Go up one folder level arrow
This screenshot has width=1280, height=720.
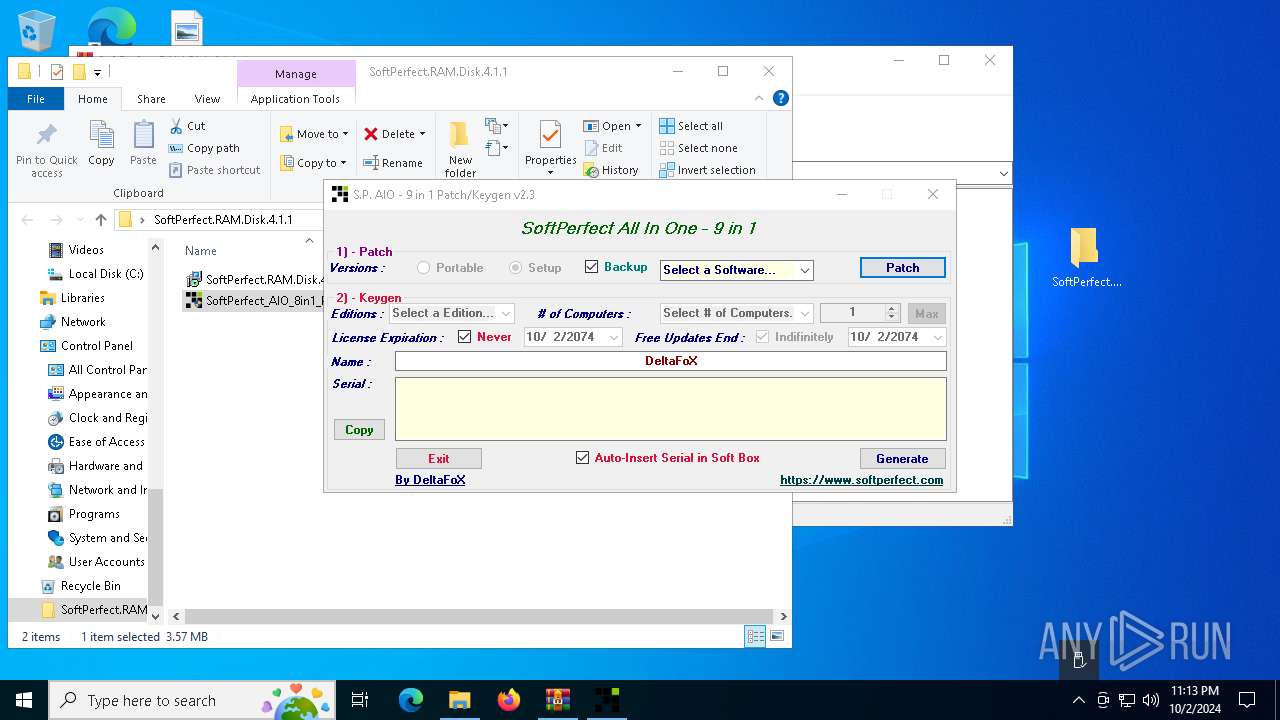point(101,220)
